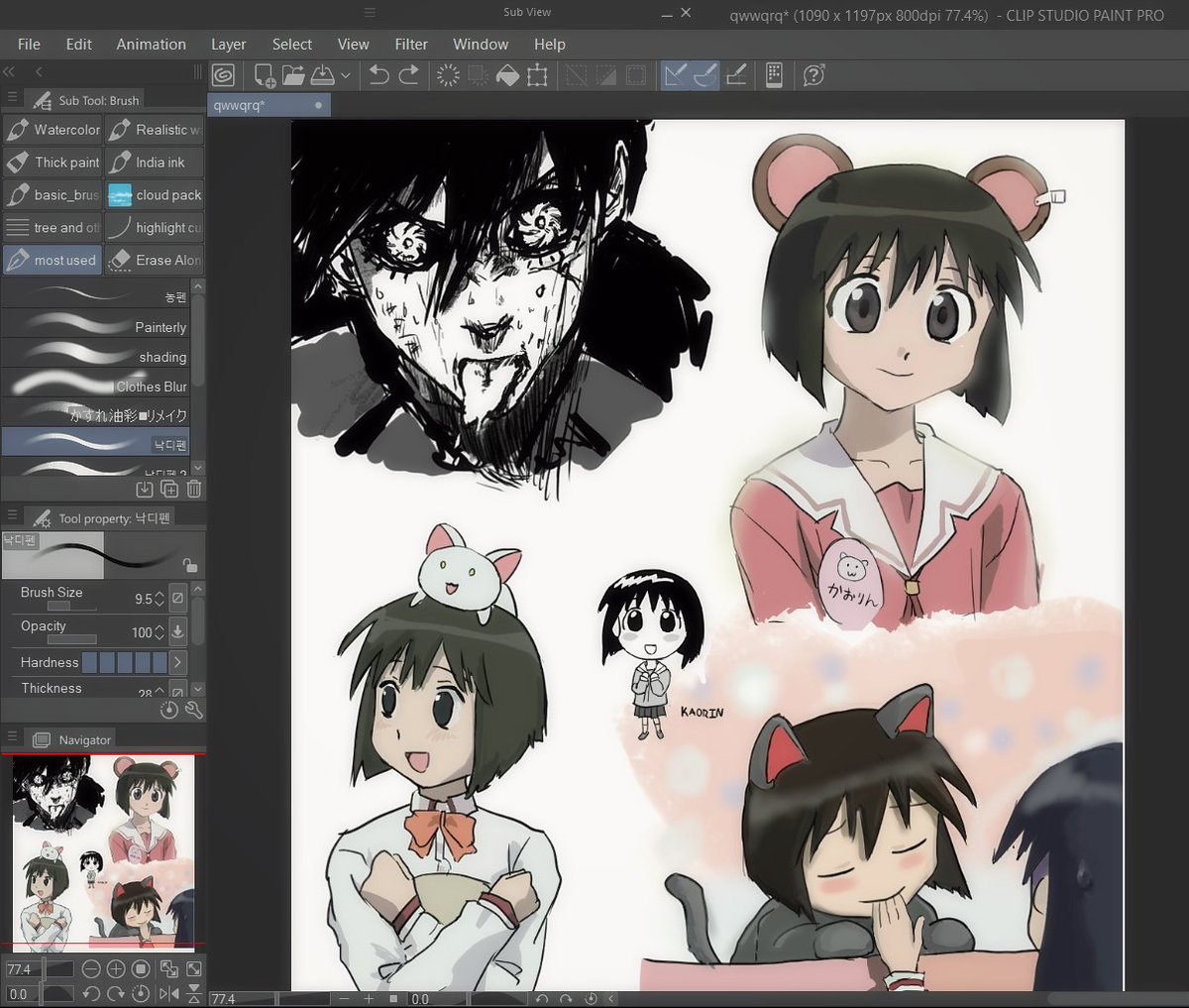Click the Scale/Rotate transform icon
This screenshot has height=1008, width=1189.
tap(537, 75)
